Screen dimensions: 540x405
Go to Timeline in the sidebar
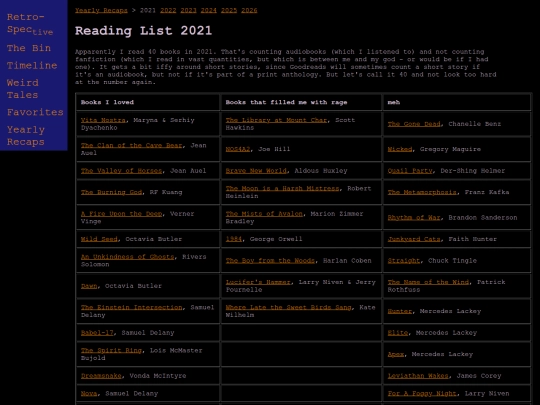point(32,65)
